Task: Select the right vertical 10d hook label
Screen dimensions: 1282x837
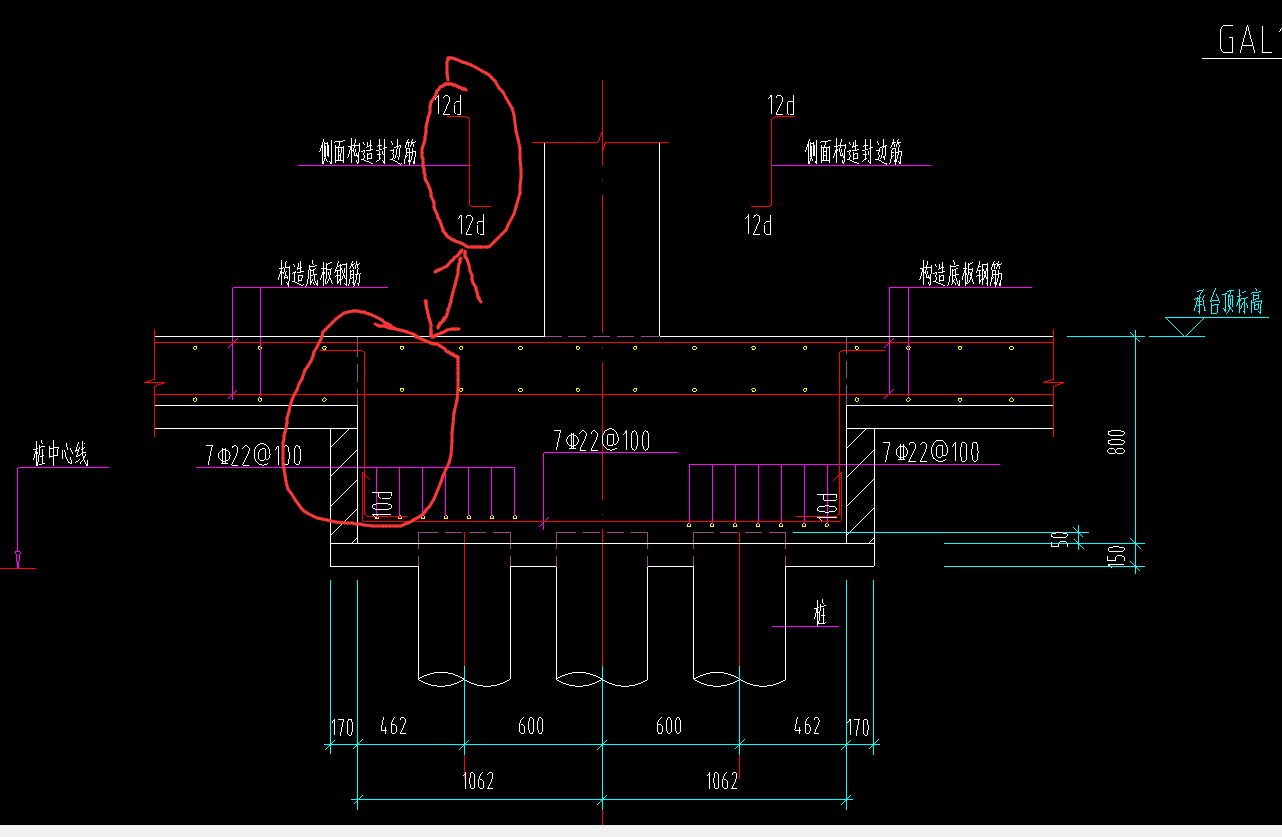Action: pos(827,505)
